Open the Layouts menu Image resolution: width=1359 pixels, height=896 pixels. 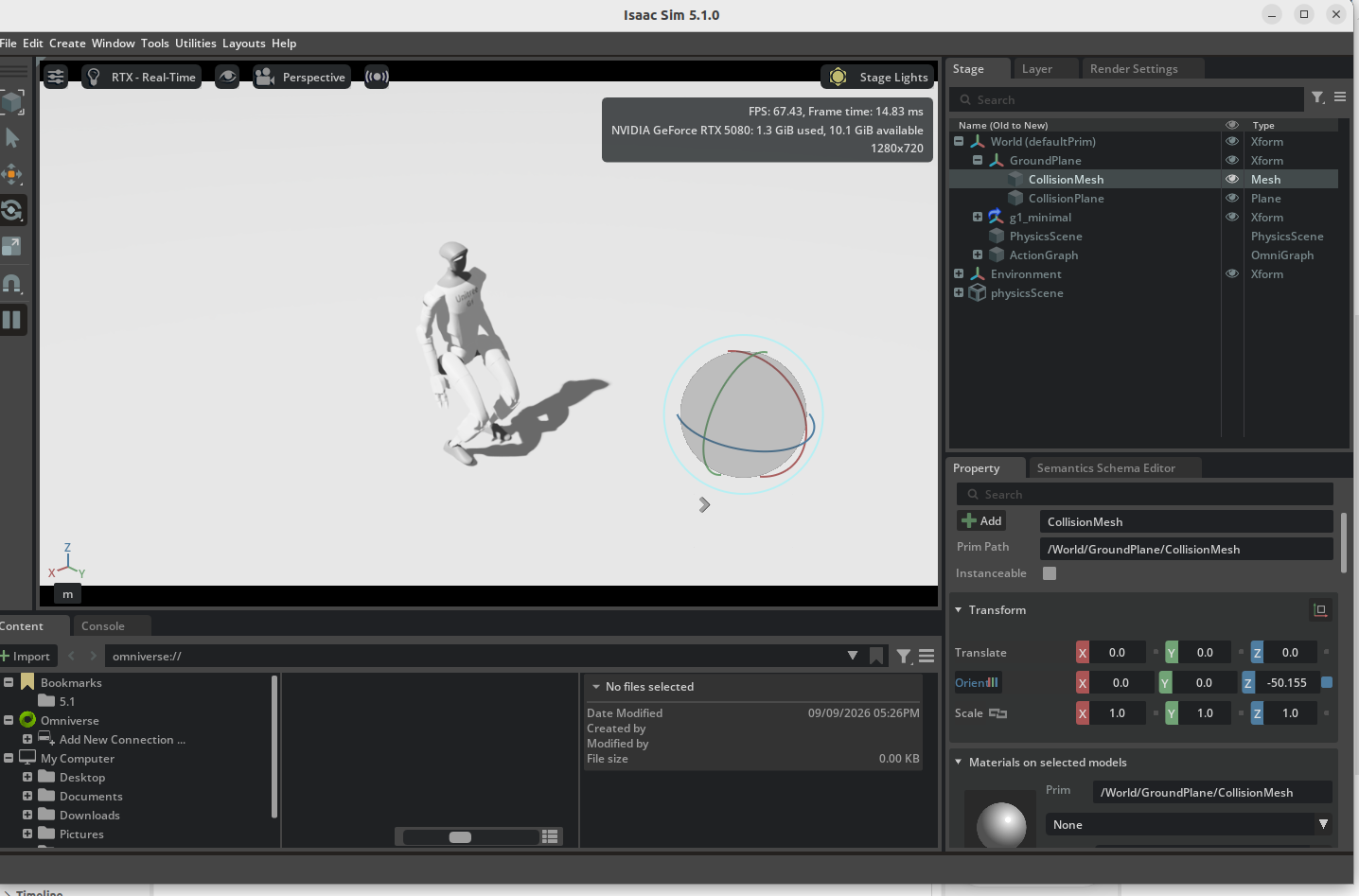[244, 44]
